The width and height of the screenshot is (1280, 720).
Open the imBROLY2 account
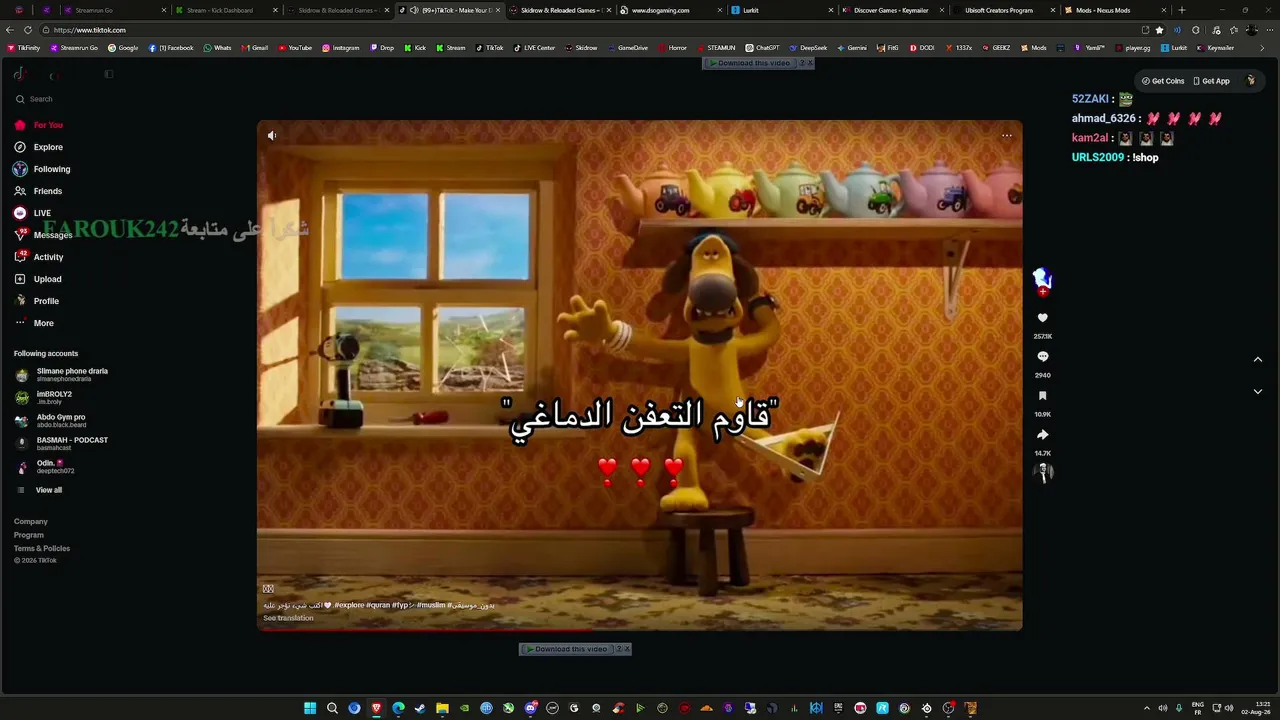point(44,398)
